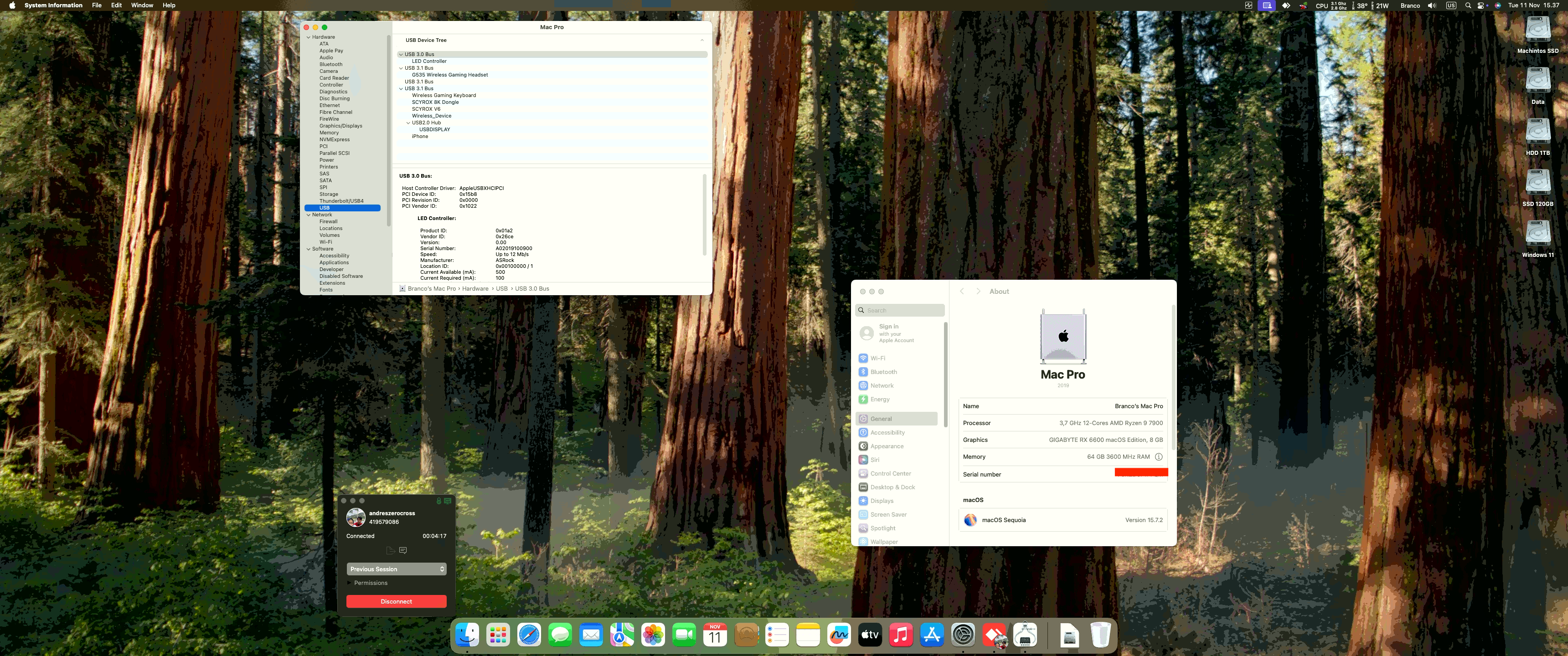
Task: Open AnyDesk icon in the Dock
Action: (995, 635)
